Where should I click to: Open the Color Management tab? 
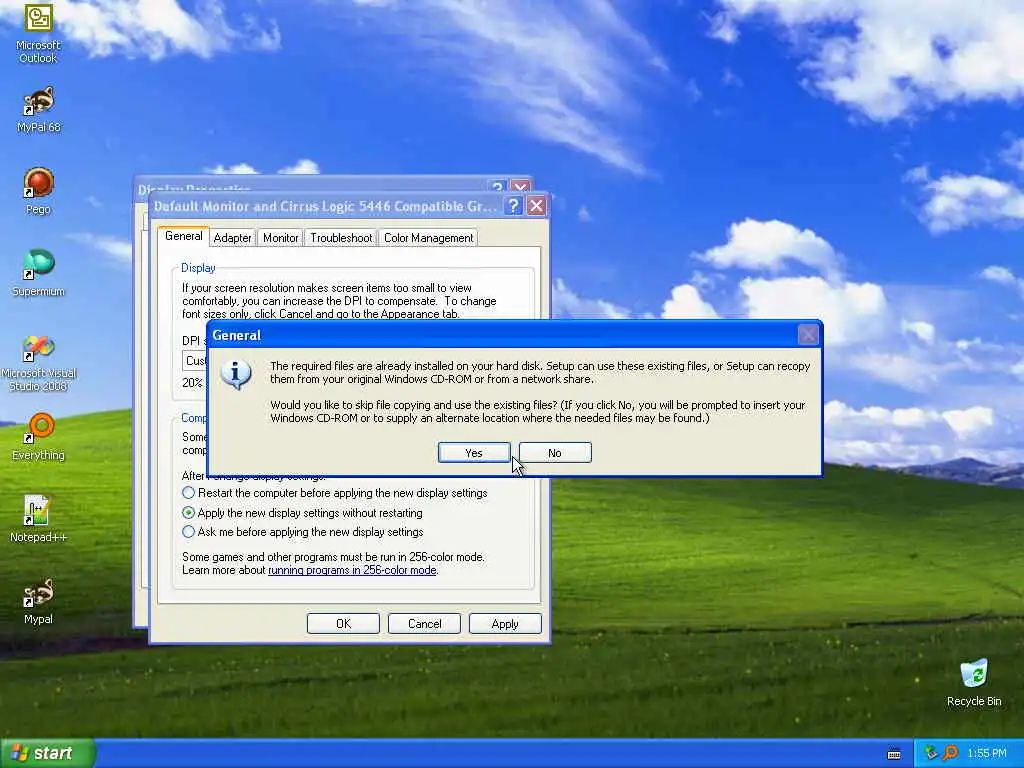428,238
